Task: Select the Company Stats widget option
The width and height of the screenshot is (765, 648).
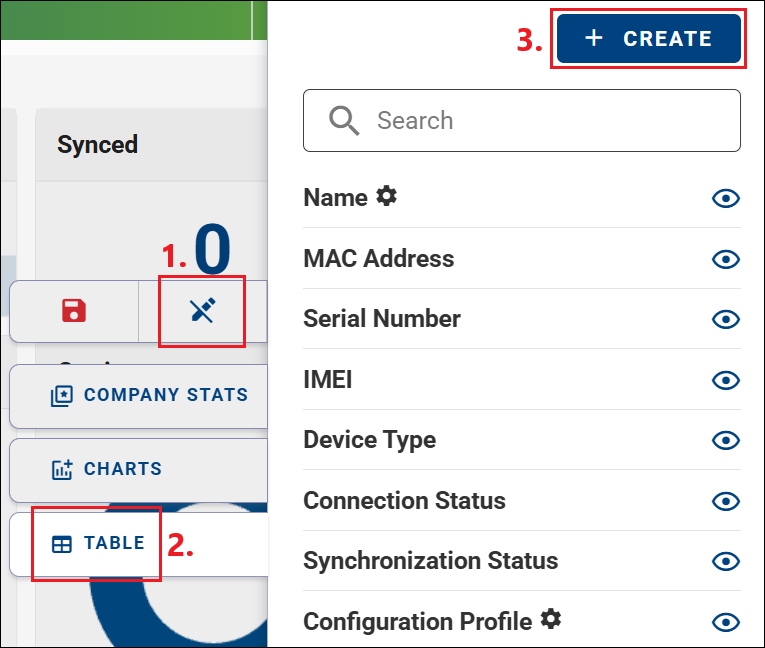Action: click(138, 396)
